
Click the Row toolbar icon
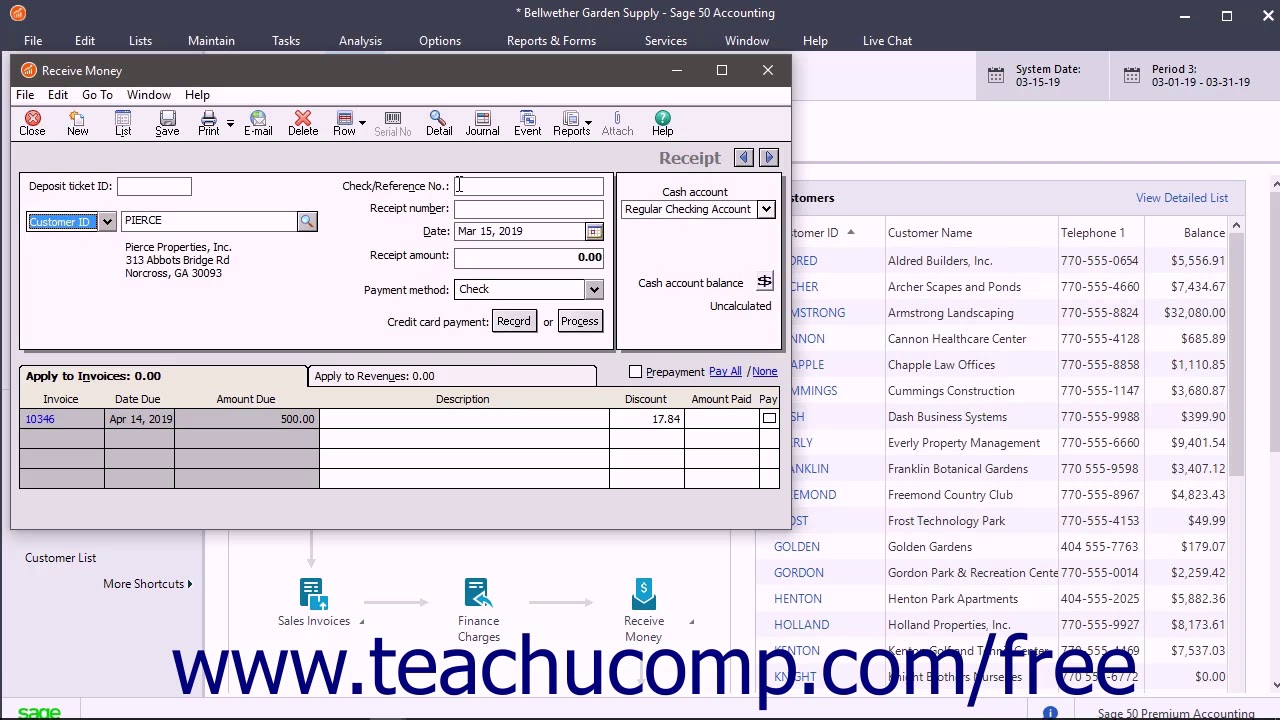pos(344,123)
